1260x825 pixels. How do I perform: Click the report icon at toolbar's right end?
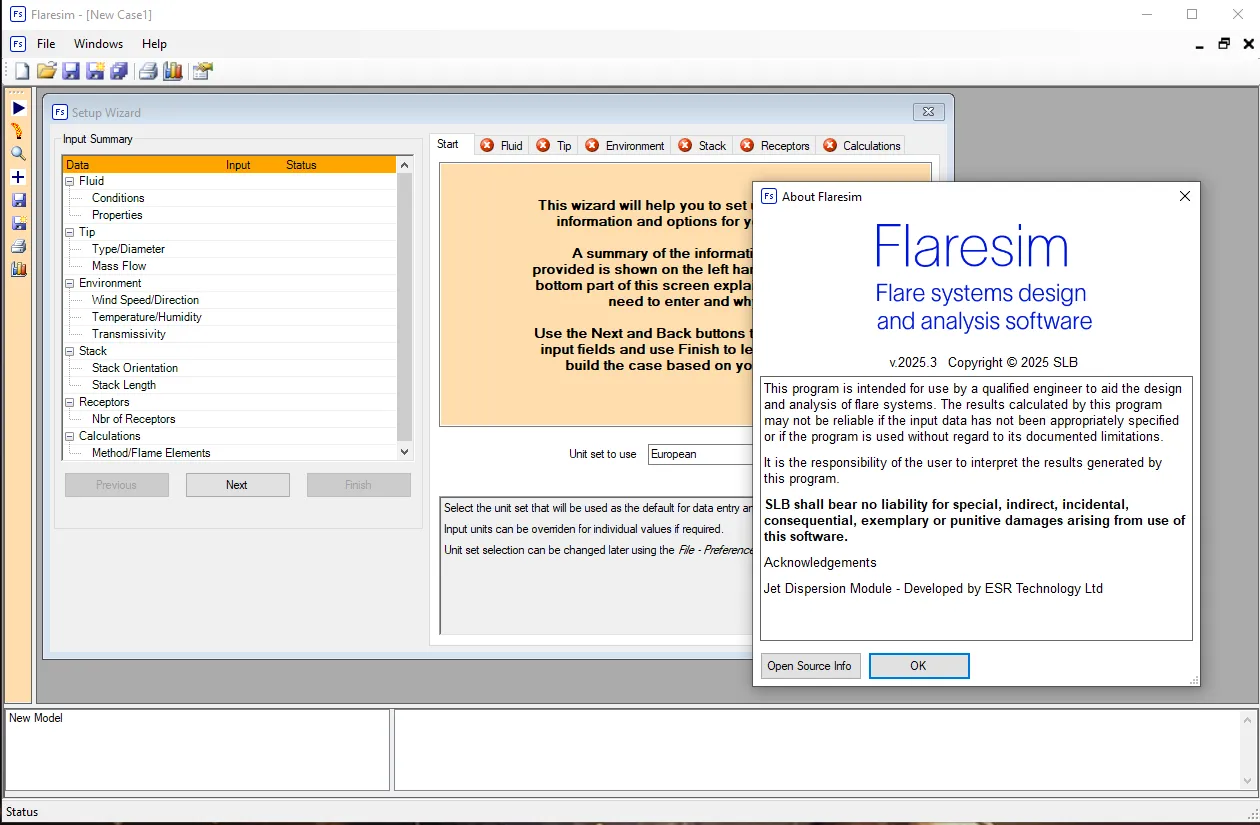pyautogui.click(x=200, y=71)
